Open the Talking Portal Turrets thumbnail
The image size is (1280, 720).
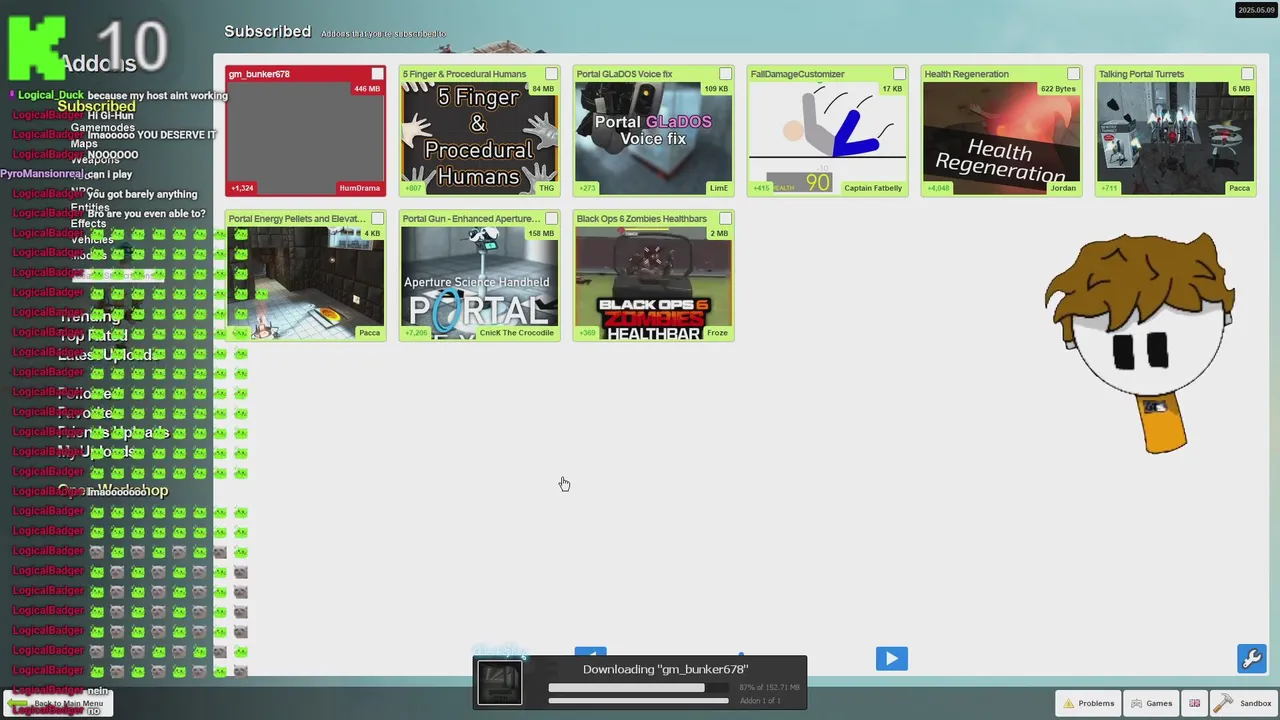tap(1175, 138)
